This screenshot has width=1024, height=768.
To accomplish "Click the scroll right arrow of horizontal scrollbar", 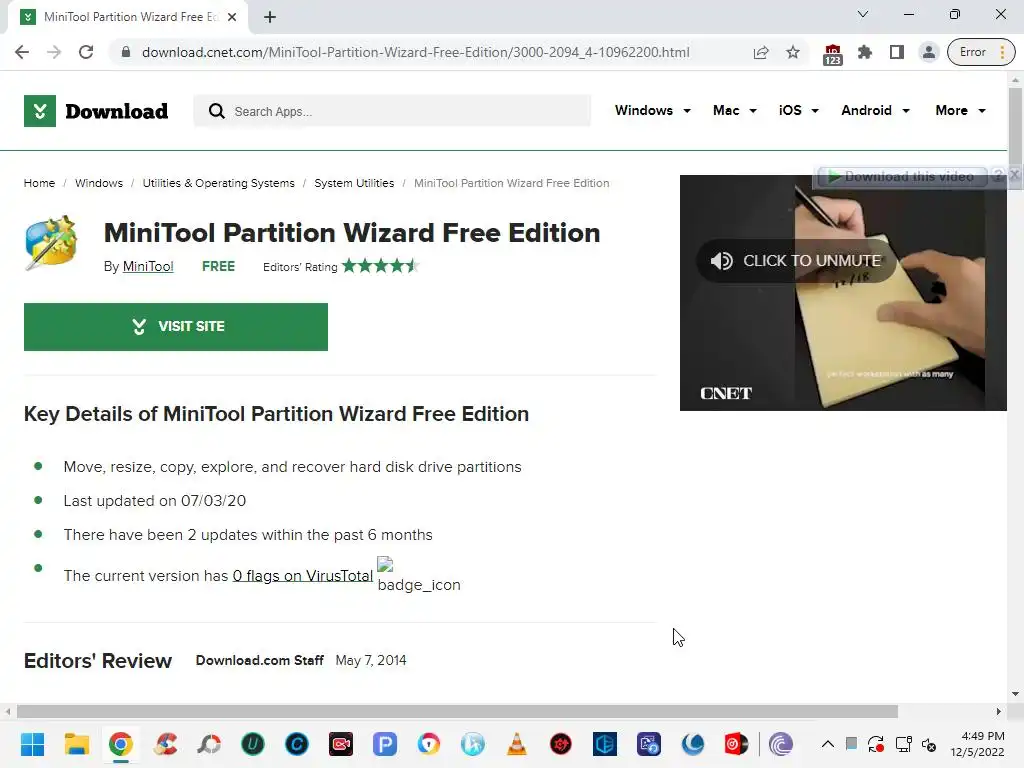I will [x=999, y=711].
